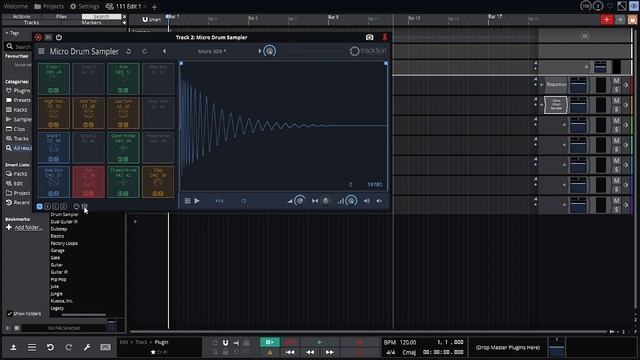Open Micro Drum Sampler hamburger menu
The height and width of the screenshot is (360, 640).
click(41, 51)
